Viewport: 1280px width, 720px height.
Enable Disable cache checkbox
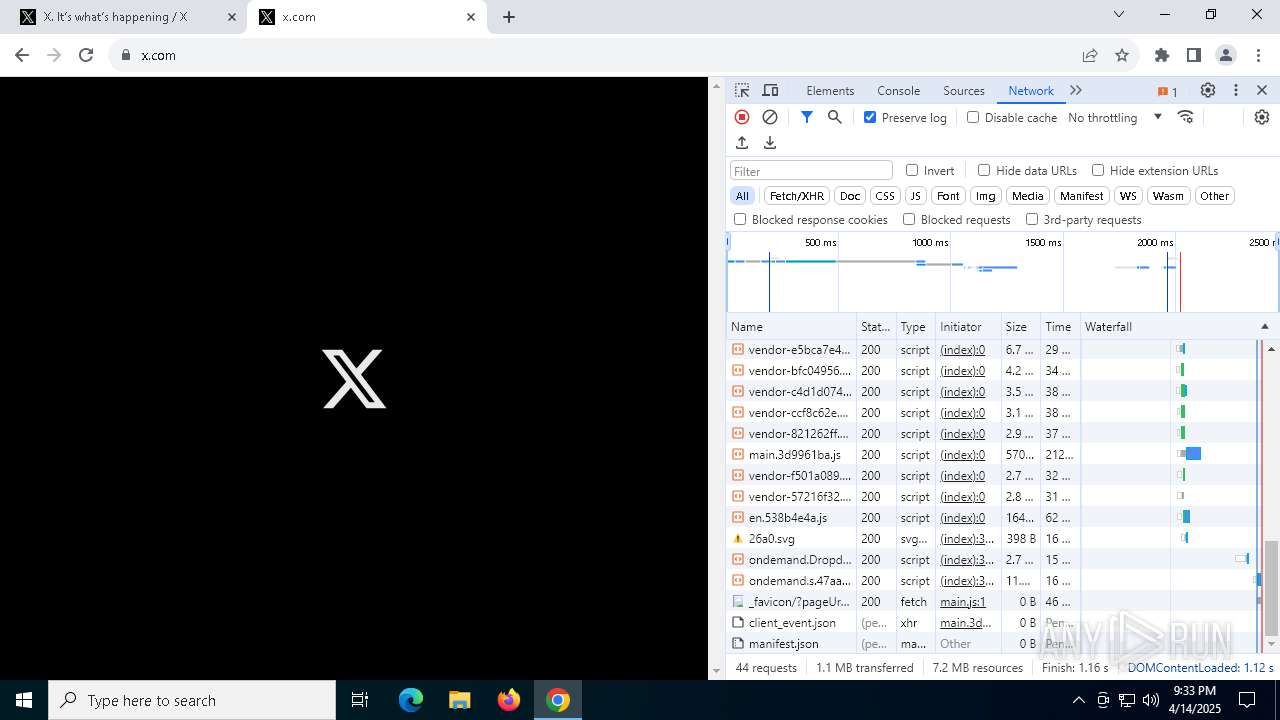pos(973,117)
